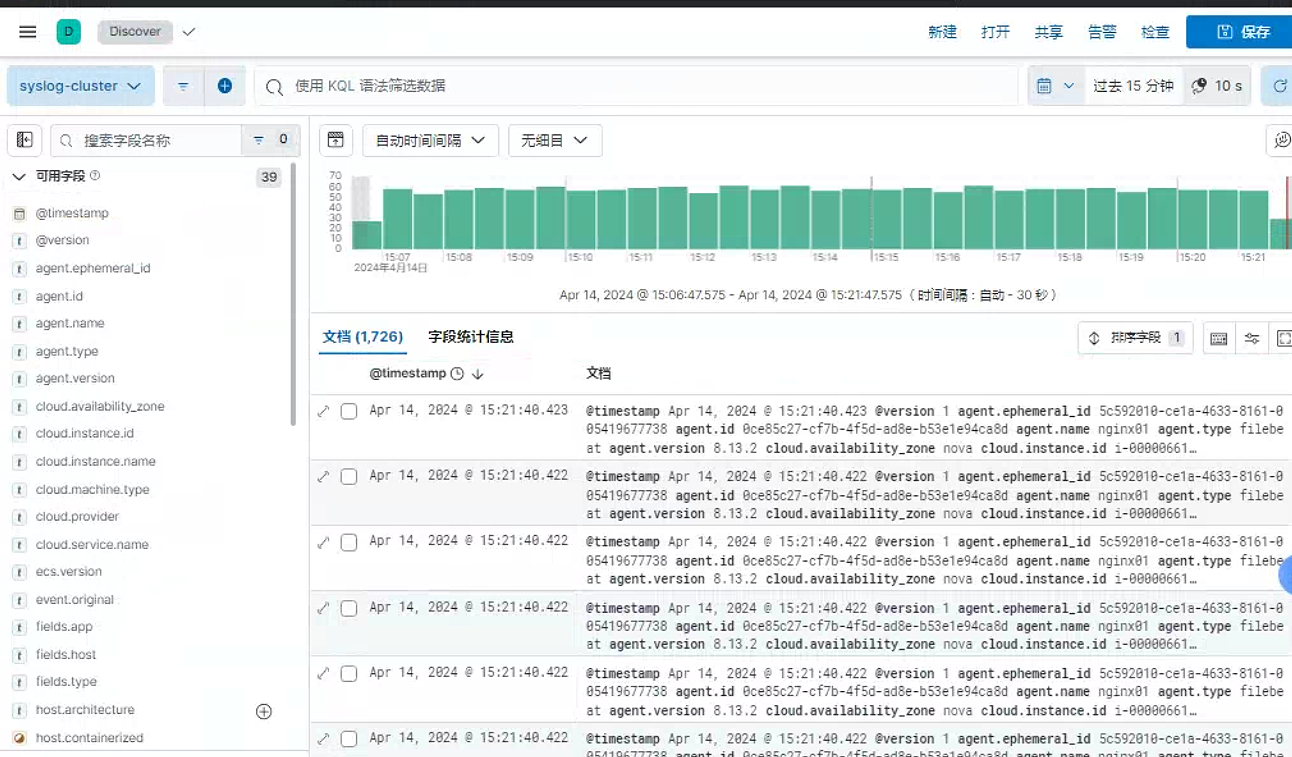This screenshot has height=757, width=1292.
Task: Click the sort arrow on @timestamp column
Action: coord(478,374)
